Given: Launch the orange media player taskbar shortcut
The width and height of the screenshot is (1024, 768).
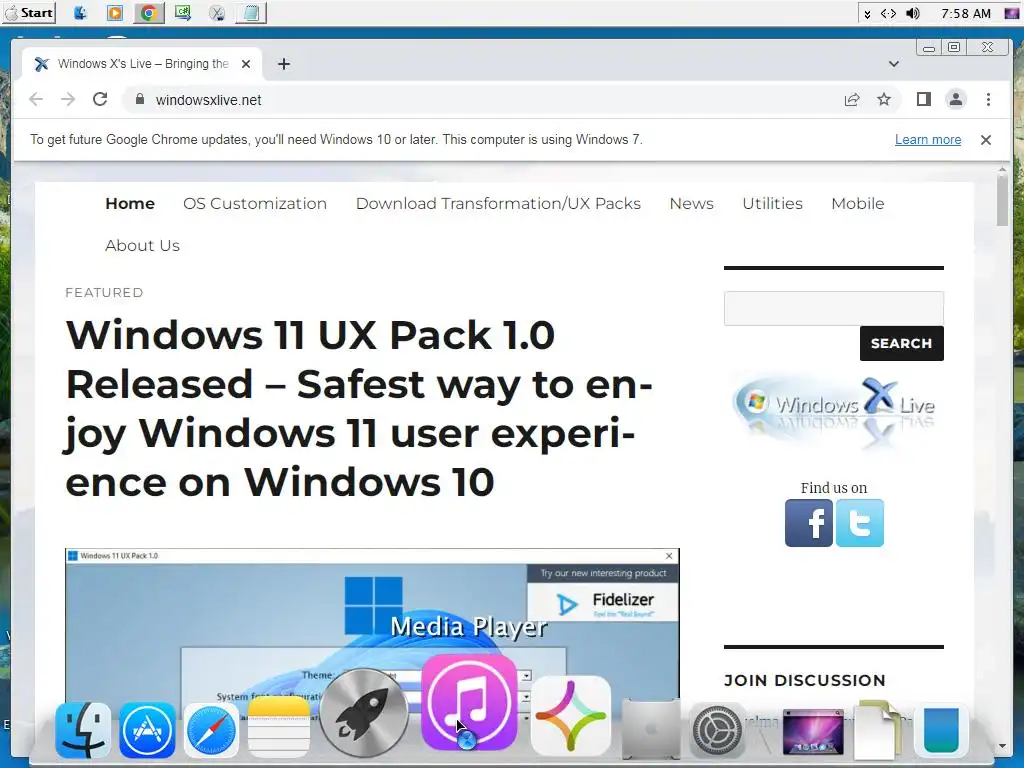Looking at the screenshot, I should (x=114, y=13).
